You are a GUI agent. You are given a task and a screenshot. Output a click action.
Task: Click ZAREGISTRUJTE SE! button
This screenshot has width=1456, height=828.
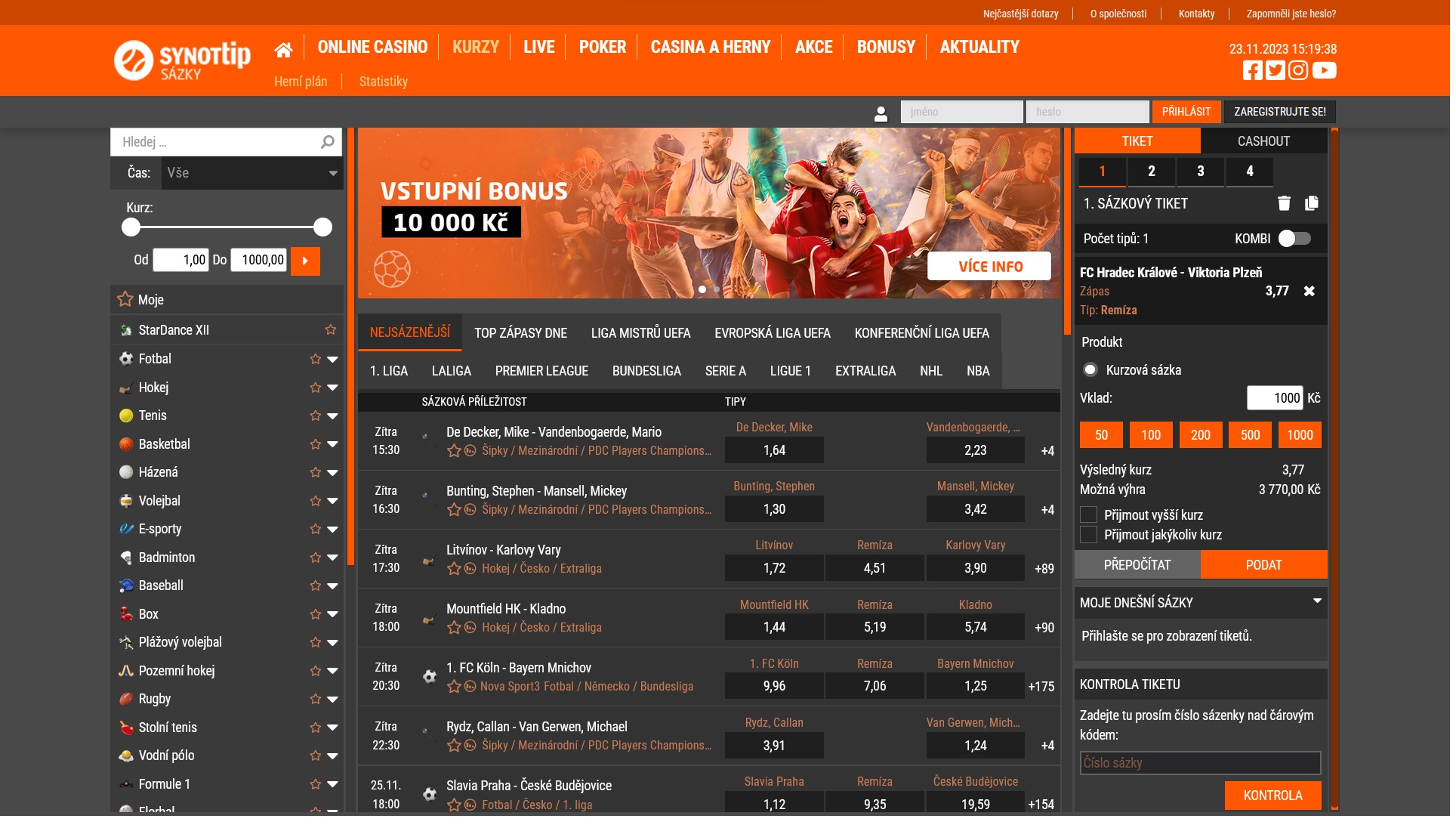1279,112
